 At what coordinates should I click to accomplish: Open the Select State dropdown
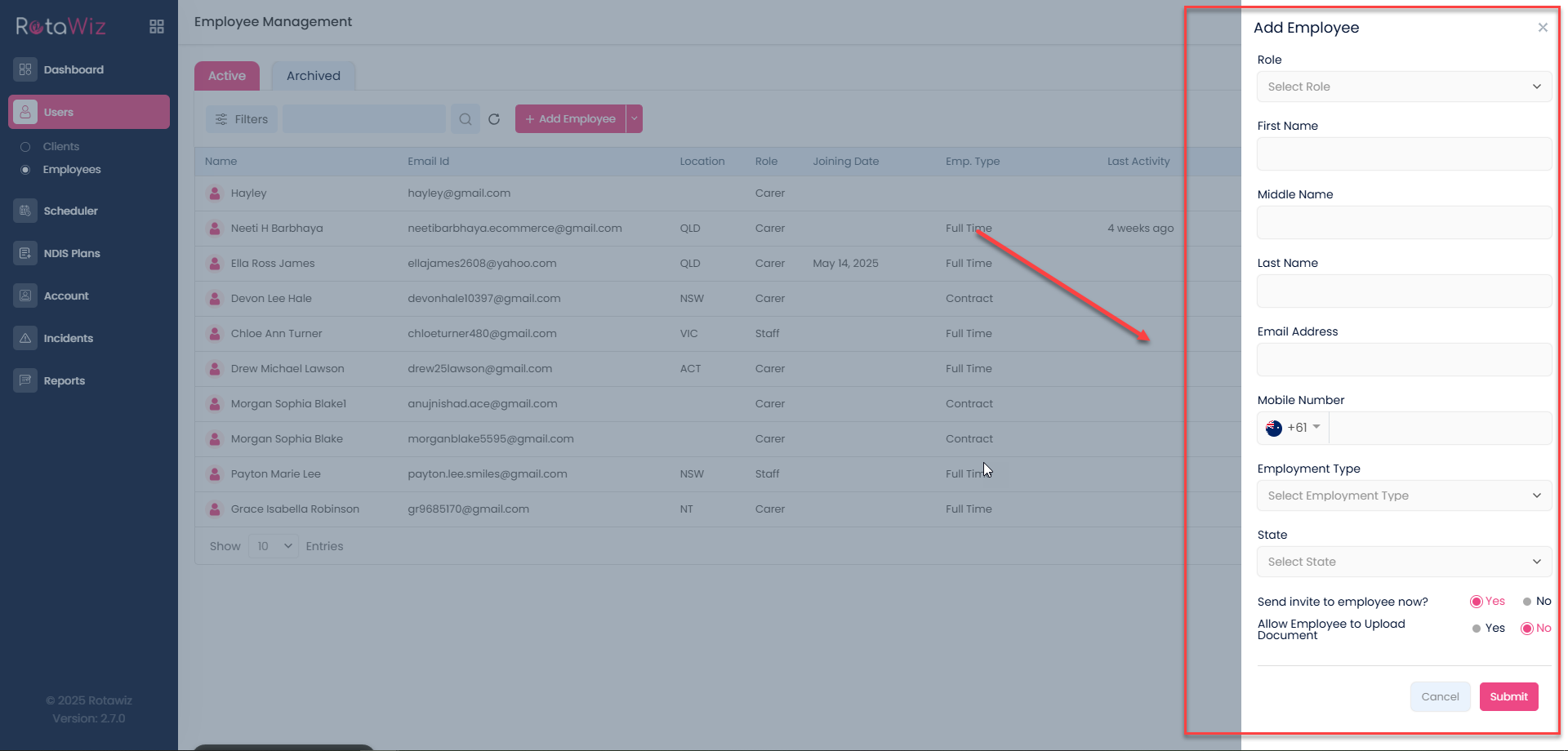1403,562
